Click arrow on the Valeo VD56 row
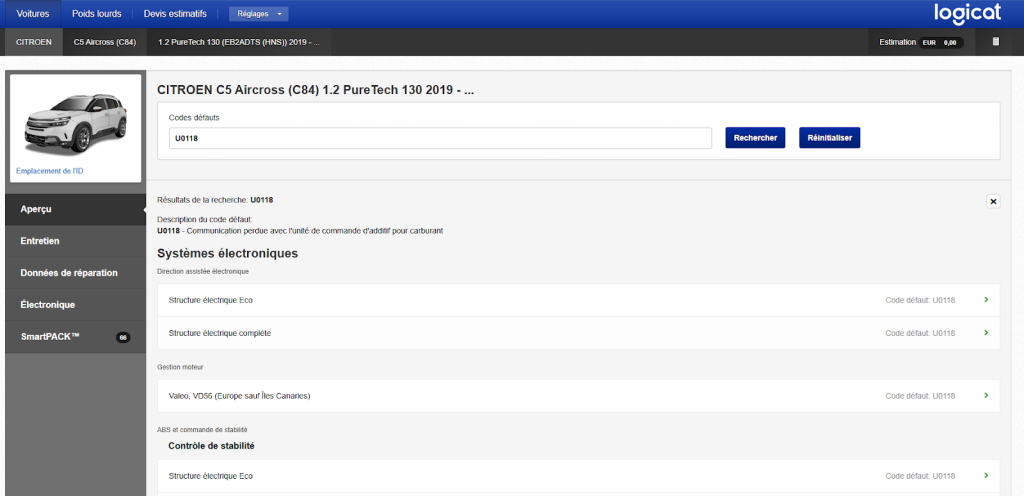The height and width of the screenshot is (496, 1024). click(986, 396)
